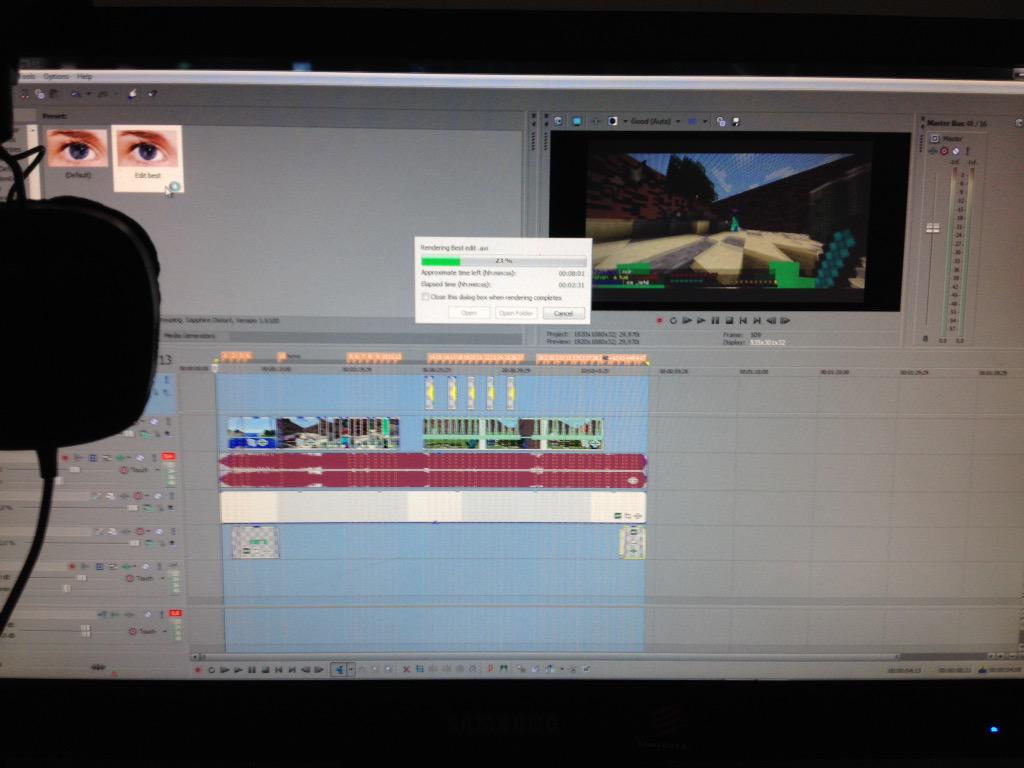Stop in the bottom timeline transport bar

266,670
